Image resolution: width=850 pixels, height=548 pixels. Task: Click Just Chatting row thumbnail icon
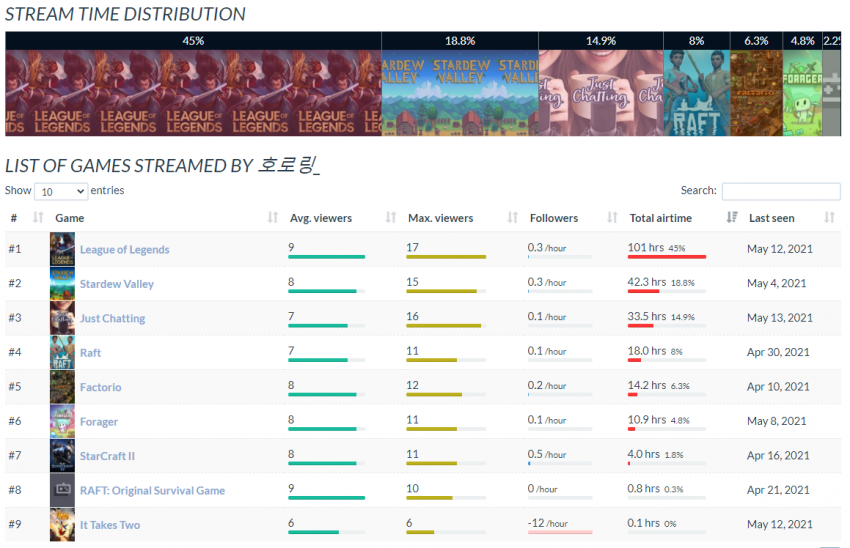[62, 318]
